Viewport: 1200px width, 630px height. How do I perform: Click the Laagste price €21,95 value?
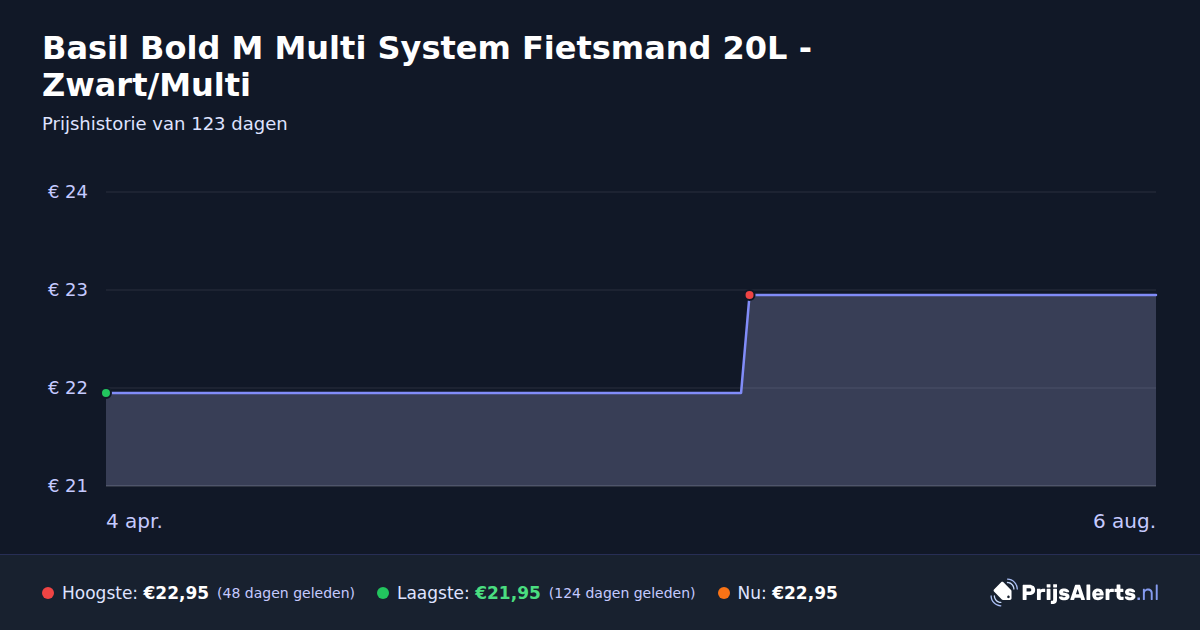[507, 593]
